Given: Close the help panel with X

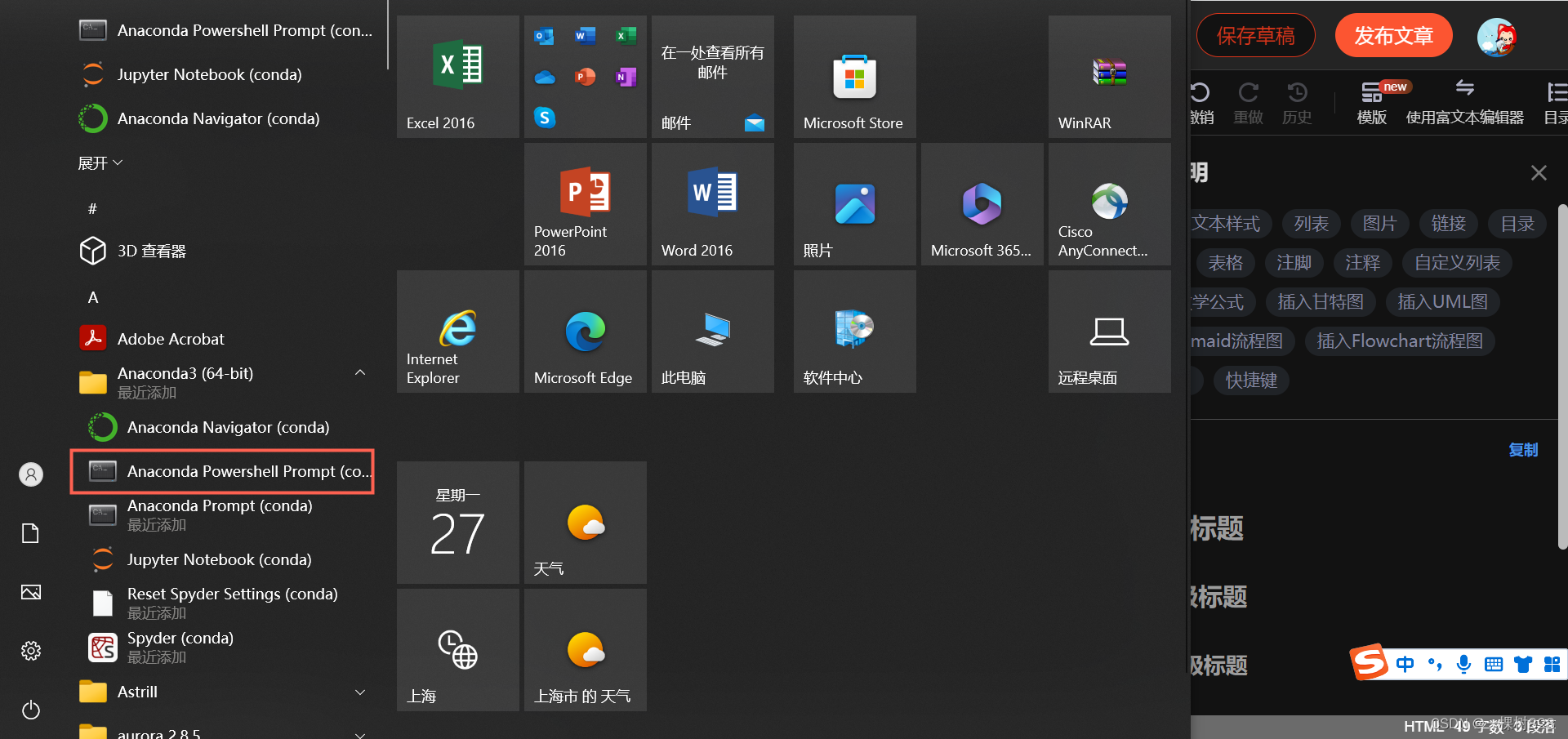Looking at the screenshot, I should point(1539,172).
